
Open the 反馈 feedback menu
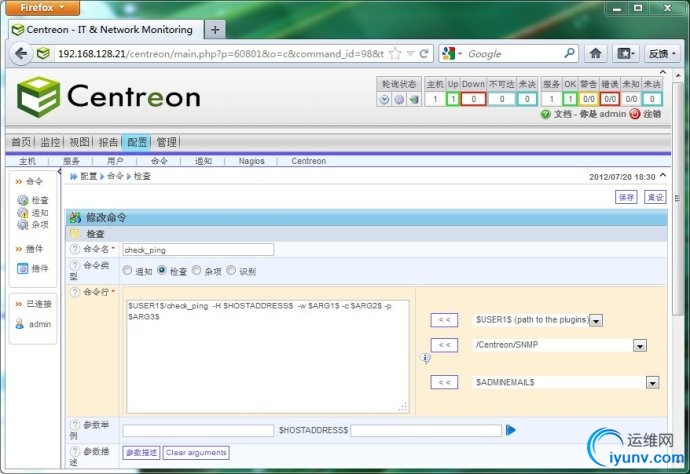(x=662, y=54)
